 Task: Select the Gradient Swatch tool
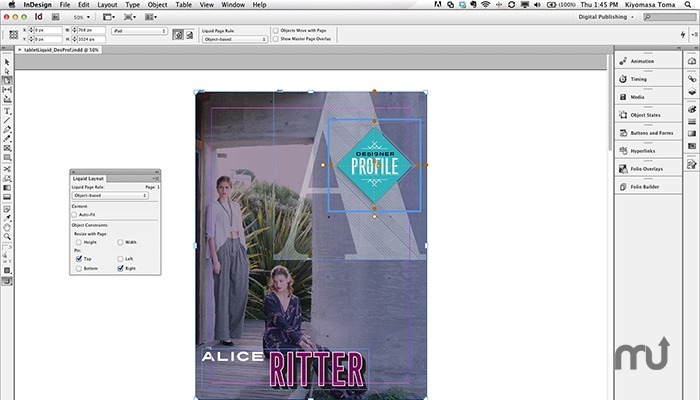point(7,188)
